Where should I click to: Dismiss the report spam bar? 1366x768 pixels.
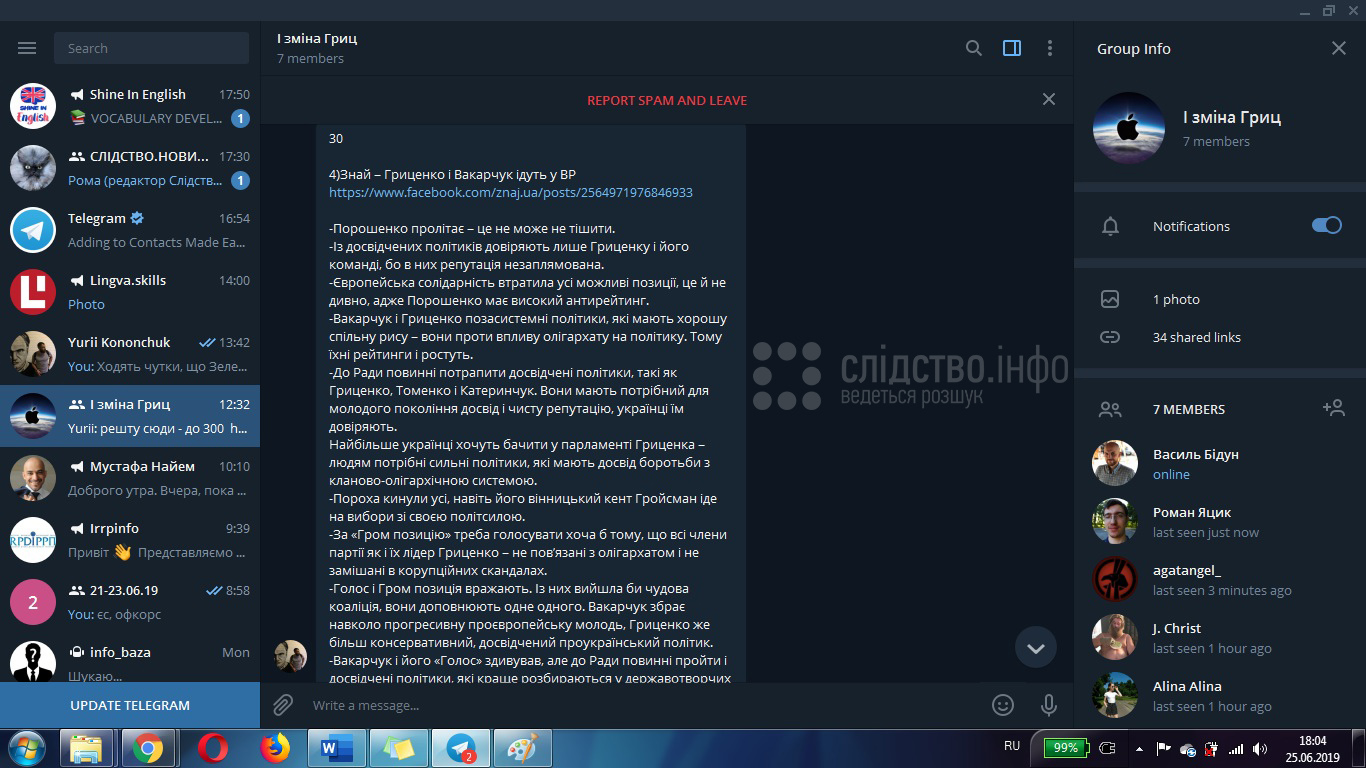tap(1048, 99)
